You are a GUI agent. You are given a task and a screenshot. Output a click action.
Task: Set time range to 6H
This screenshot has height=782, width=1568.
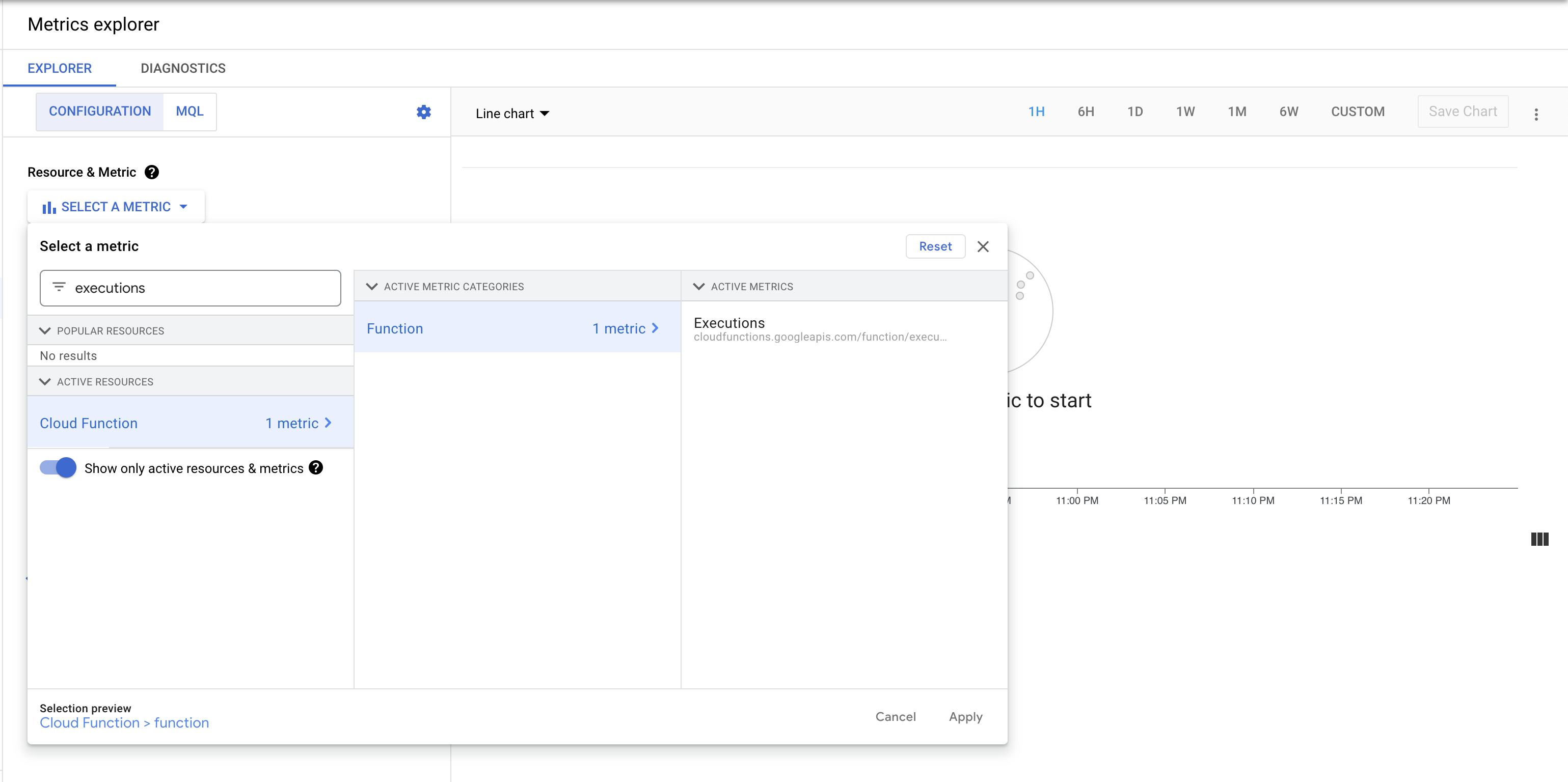coord(1085,112)
